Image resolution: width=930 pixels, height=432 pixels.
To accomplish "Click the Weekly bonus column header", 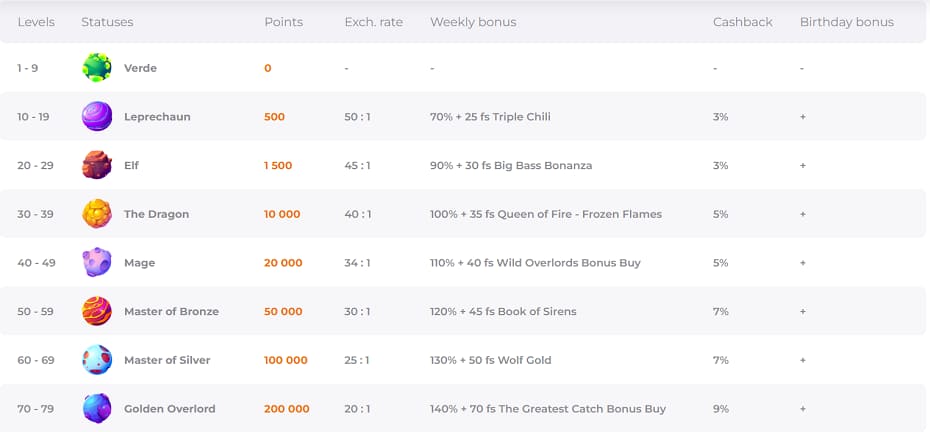I will (x=473, y=22).
